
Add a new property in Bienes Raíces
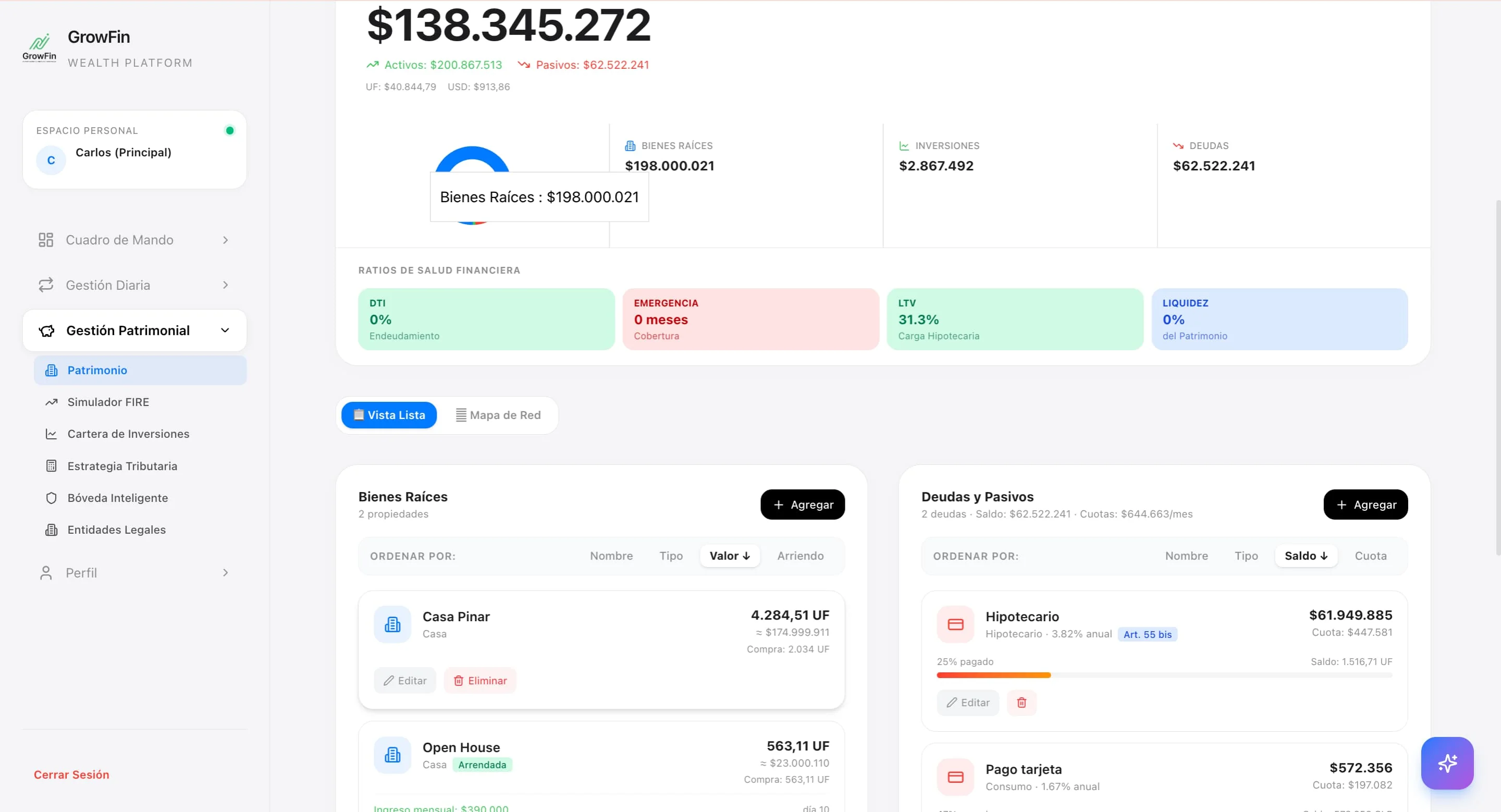tap(803, 505)
